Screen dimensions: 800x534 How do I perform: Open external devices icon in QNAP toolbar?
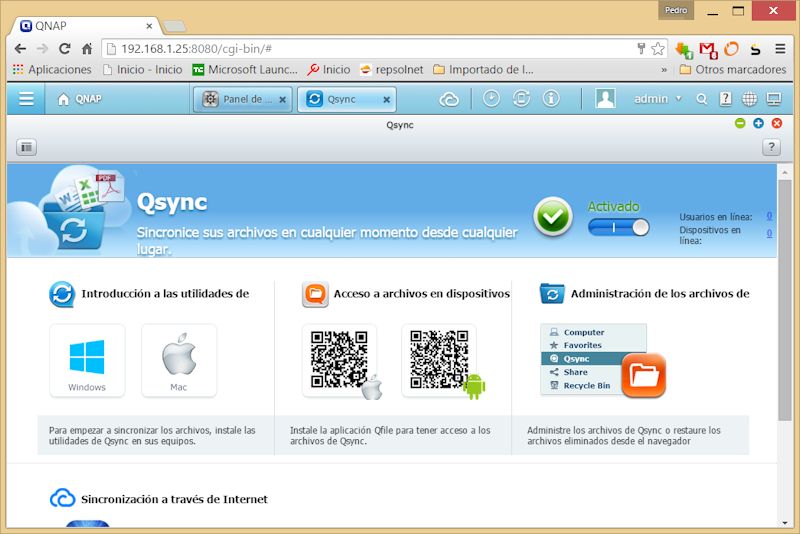point(521,98)
